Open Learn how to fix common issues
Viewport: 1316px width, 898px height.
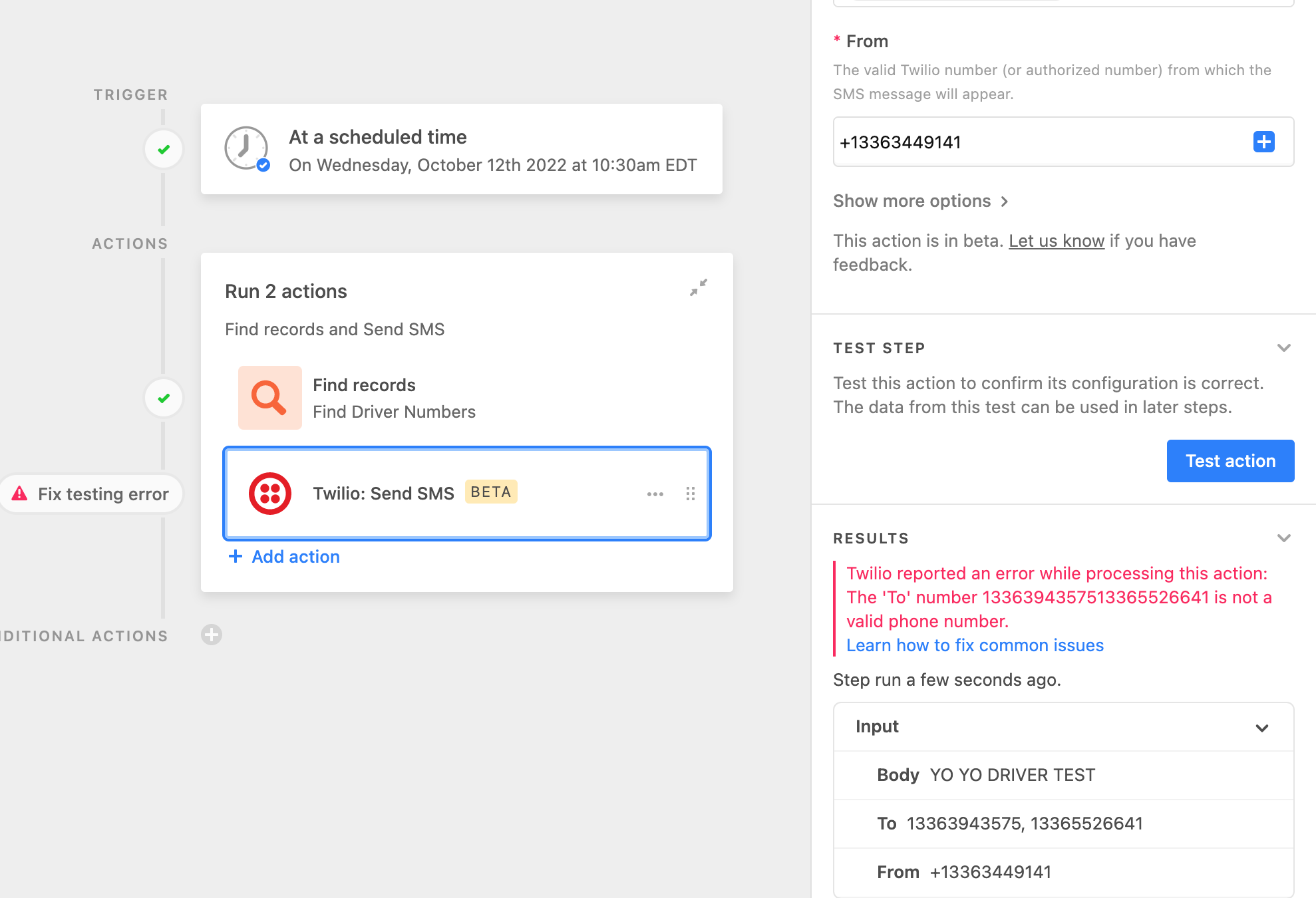point(975,645)
